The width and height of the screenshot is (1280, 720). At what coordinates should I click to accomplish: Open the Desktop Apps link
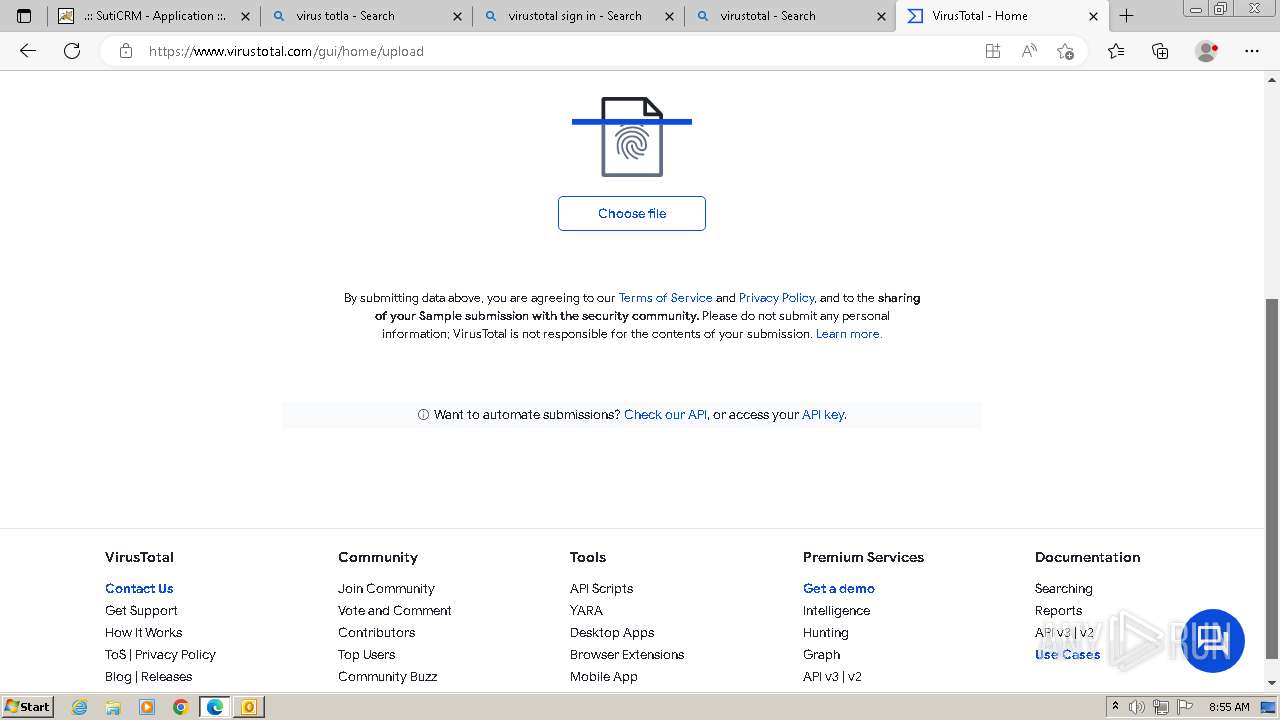click(612, 633)
